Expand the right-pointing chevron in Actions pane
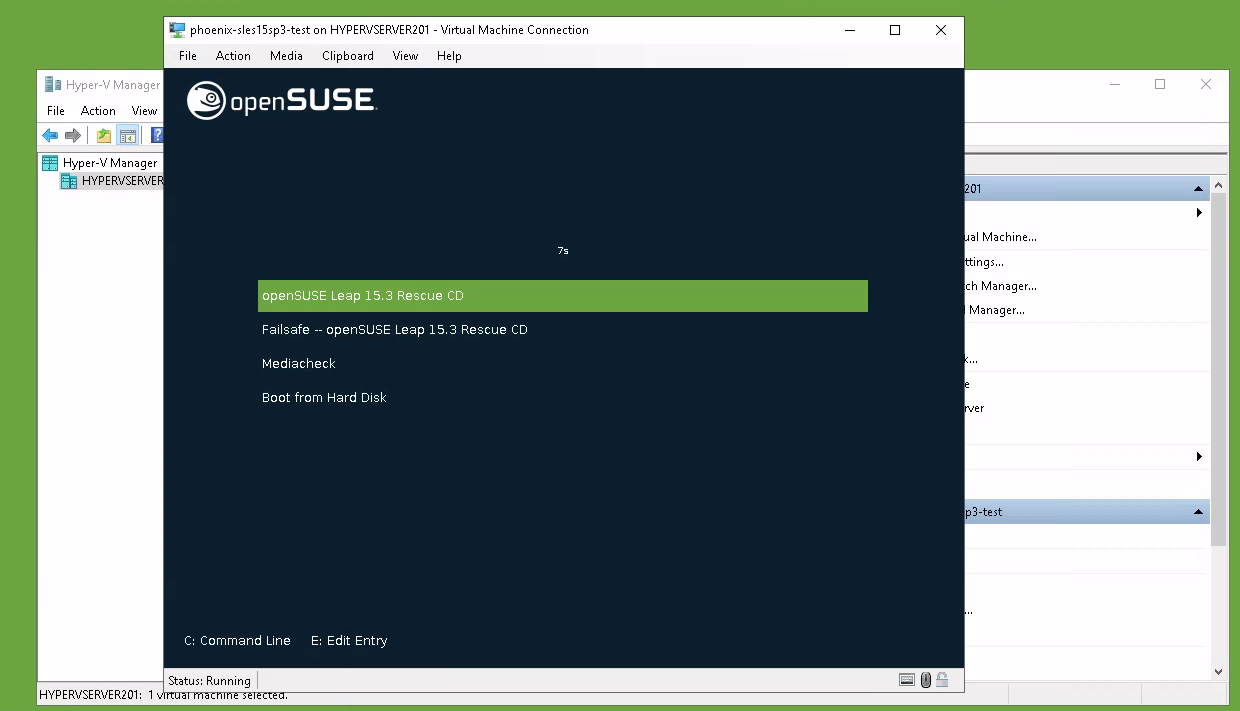 coord(1199,212)
